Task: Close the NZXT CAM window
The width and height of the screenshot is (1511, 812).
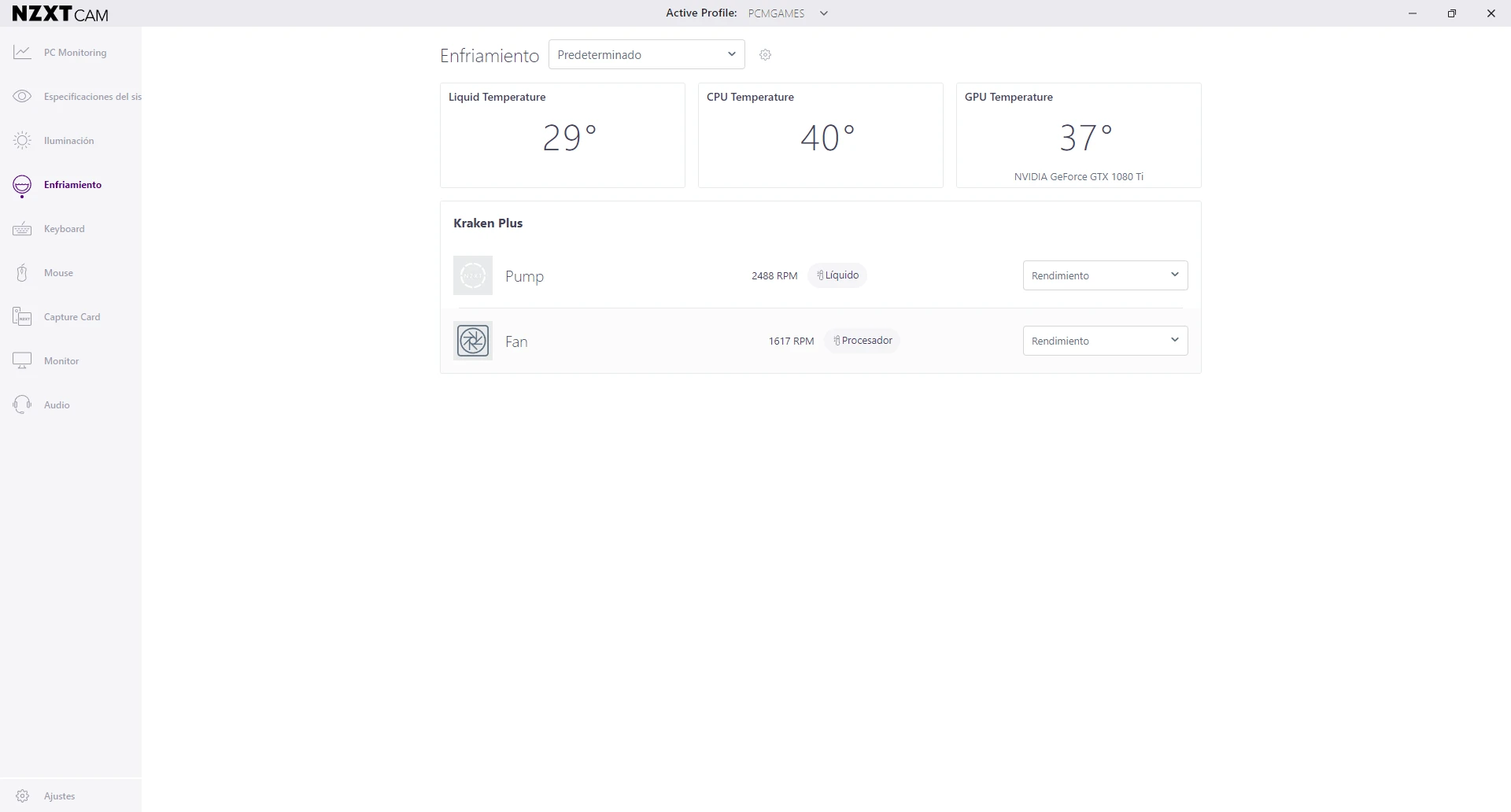Action: point(1491,13)
